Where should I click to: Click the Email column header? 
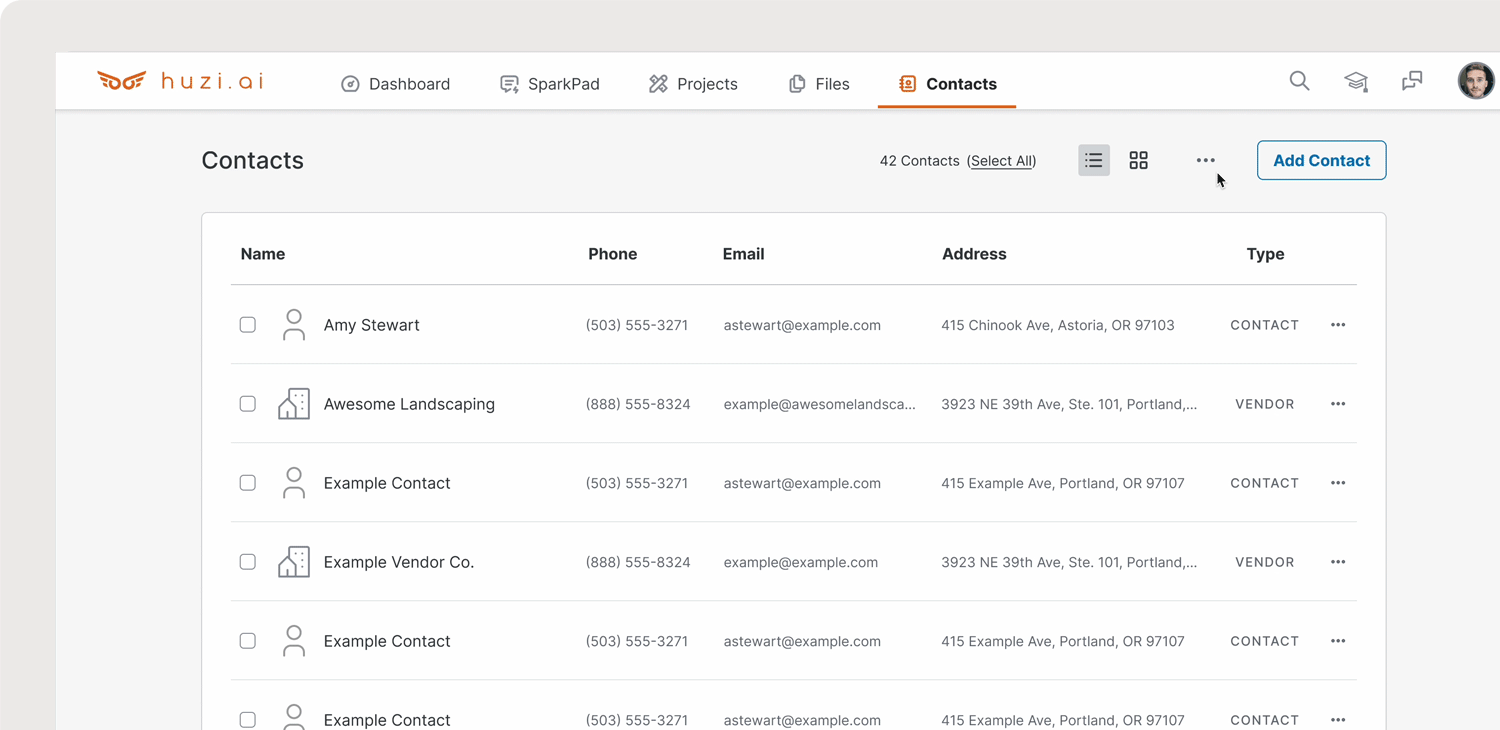point(743,254)
